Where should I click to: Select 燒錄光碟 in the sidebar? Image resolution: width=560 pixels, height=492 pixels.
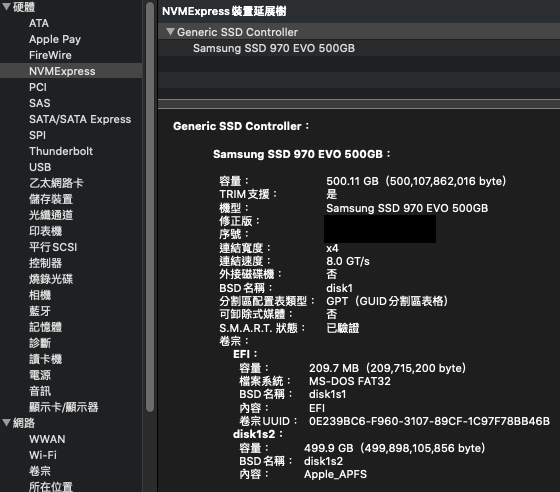click(x=51, y=279)
